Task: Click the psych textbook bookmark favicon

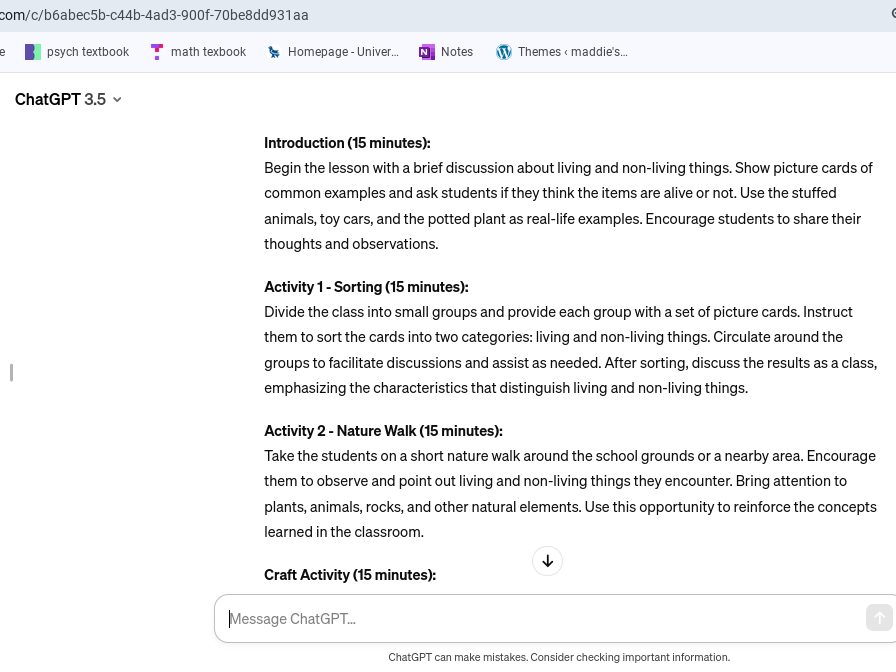Action: [x=33, y=52]
